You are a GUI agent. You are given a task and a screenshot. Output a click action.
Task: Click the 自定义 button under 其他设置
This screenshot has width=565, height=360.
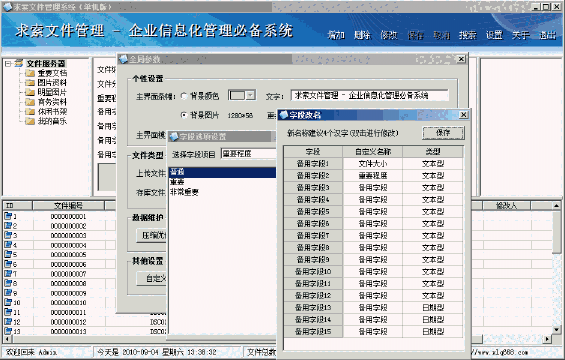(152, 279)
